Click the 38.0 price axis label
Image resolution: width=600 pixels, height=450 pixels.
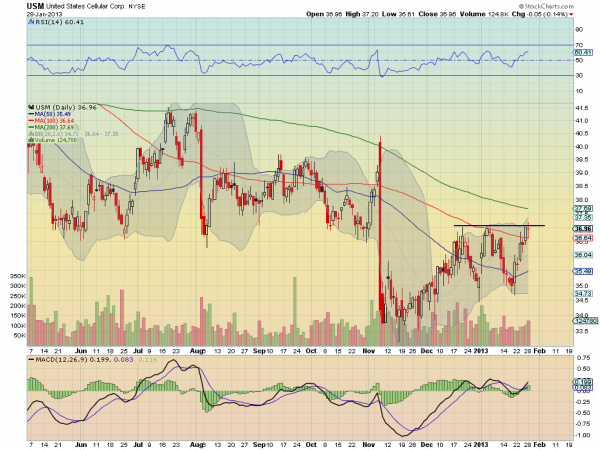[582, 200]
